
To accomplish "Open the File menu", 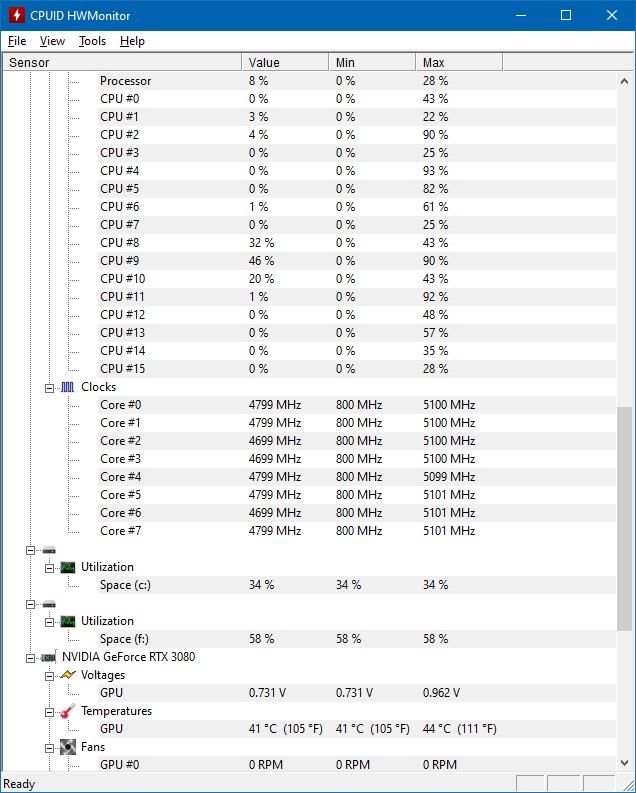I will click(17, 41).
